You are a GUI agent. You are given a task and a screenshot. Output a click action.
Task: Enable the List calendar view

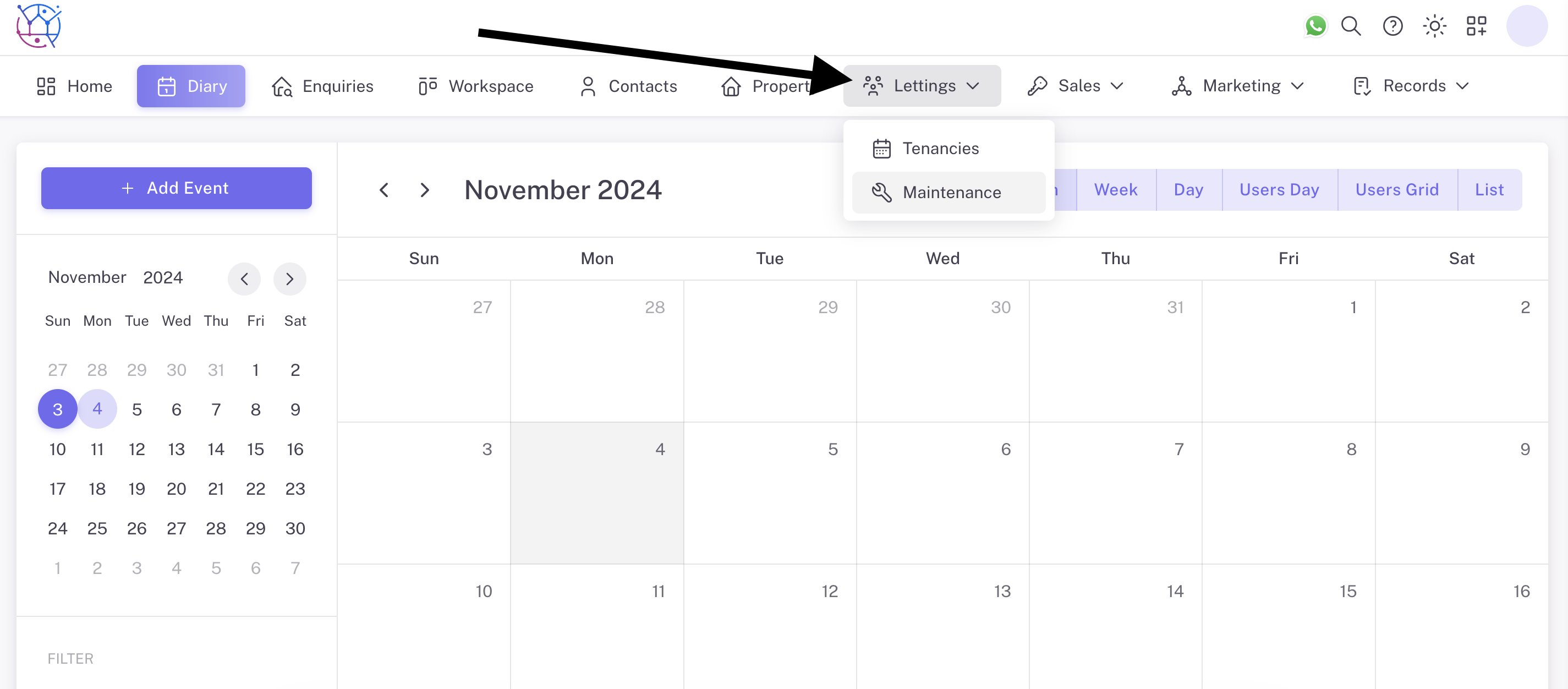[x=1489, y=189]
